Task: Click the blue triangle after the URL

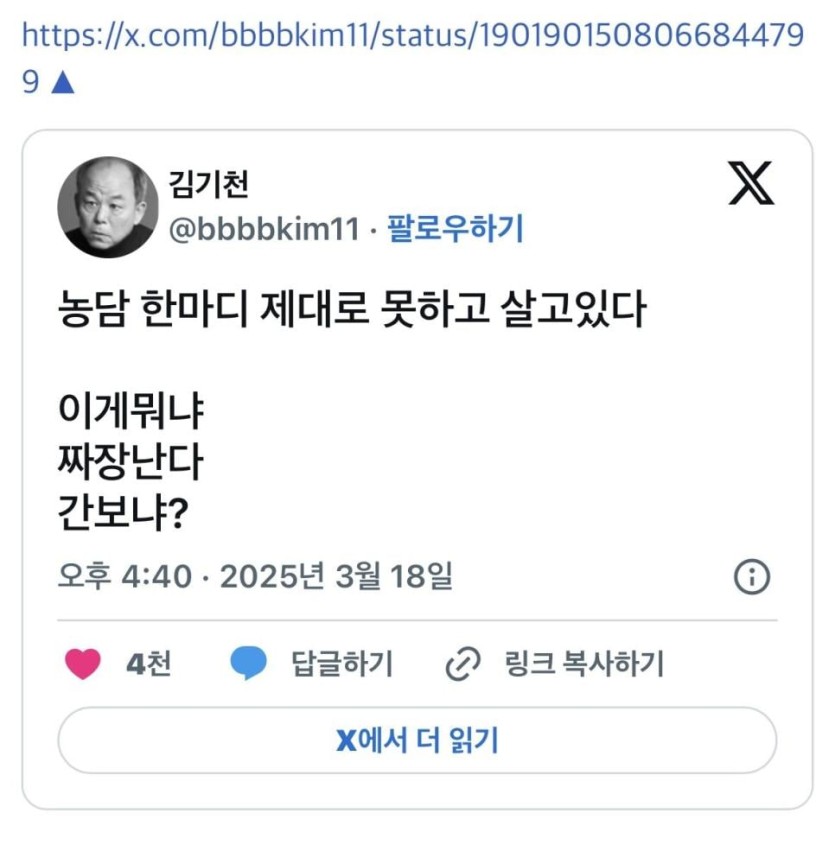Action: coord(62,82)
